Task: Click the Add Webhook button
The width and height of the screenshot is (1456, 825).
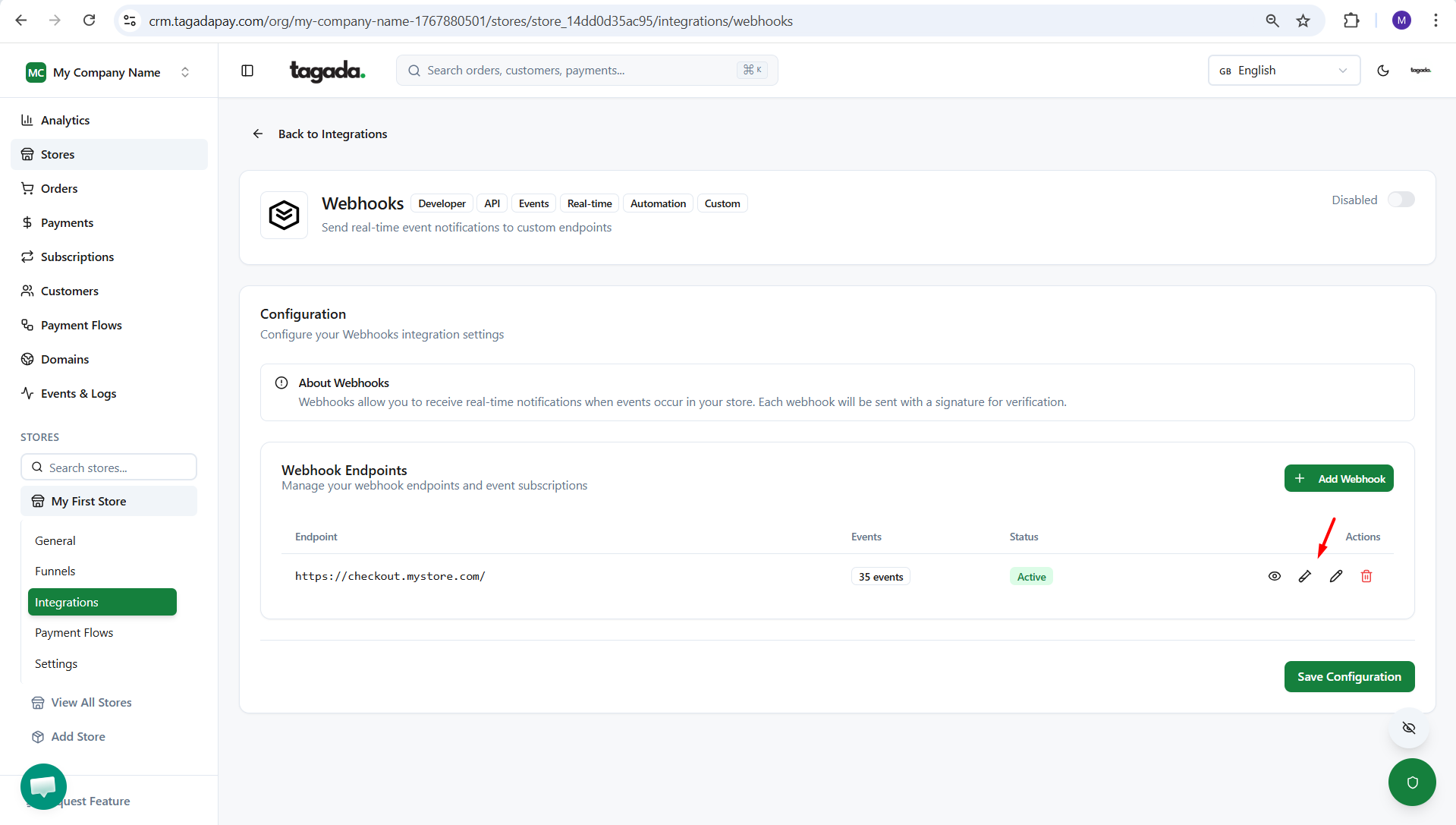Action: pos(1338,479)
